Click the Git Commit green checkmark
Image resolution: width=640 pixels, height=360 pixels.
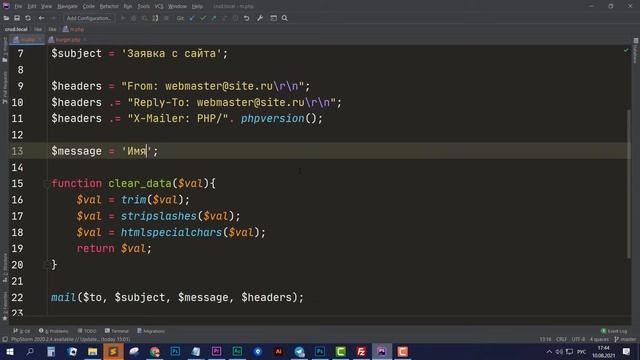(203, 18)
